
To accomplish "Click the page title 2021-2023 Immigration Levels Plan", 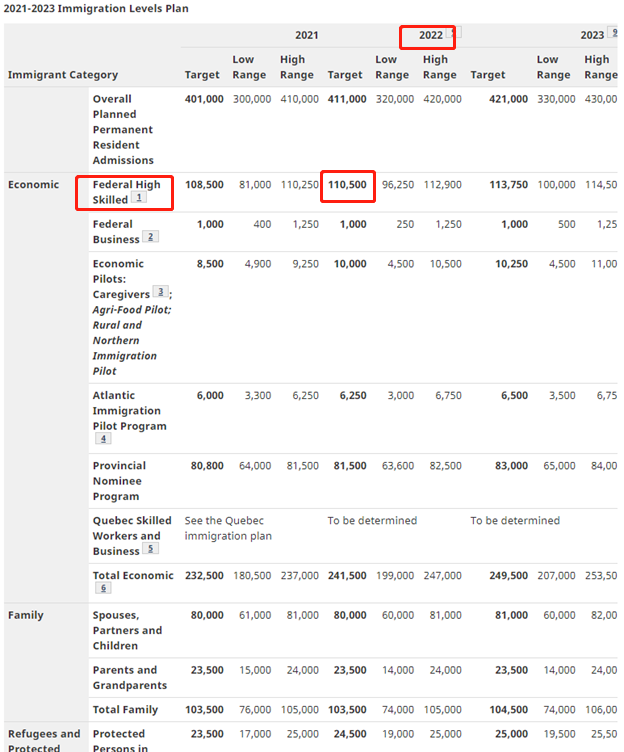I will click(96, 9).
